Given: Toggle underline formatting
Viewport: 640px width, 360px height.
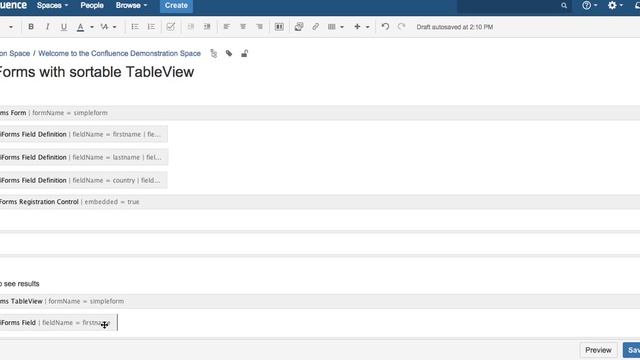Looking at the screenshot, I should click(64, 27).
